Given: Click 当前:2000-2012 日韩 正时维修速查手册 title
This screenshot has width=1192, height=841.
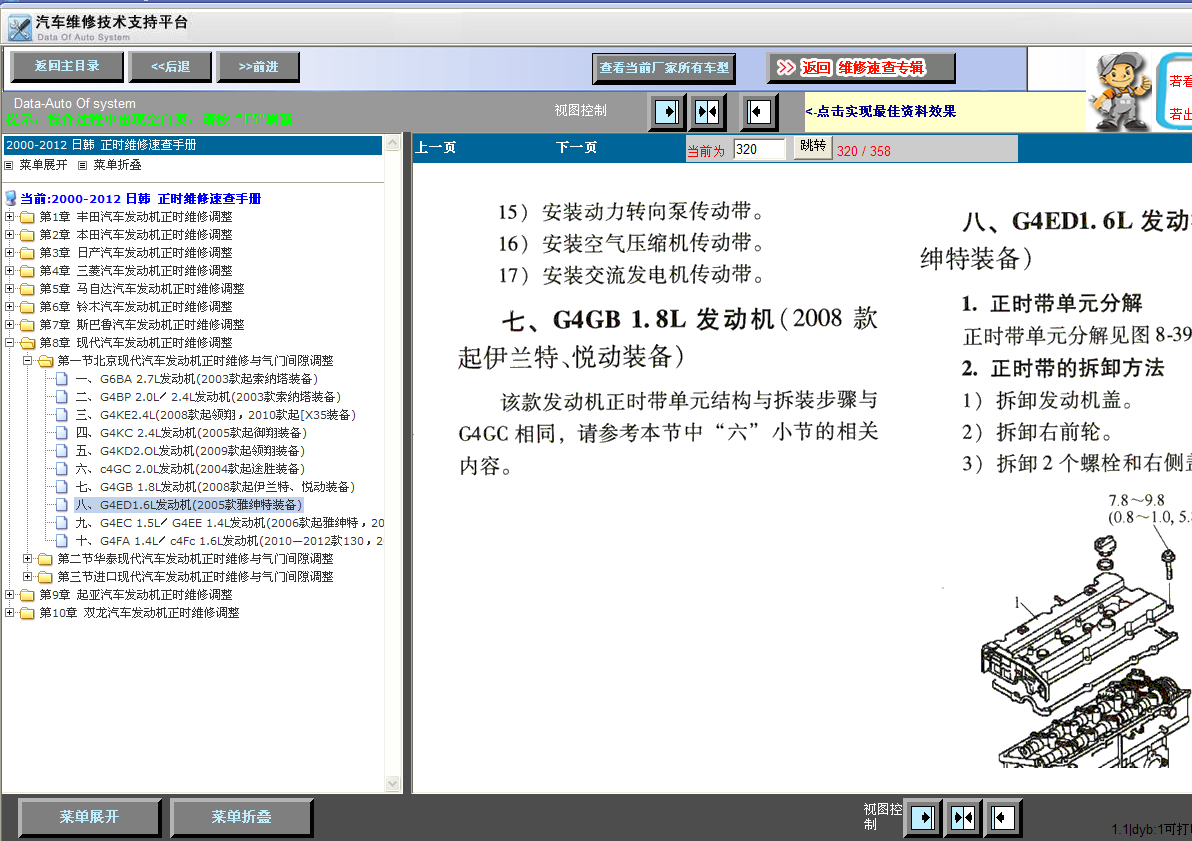Looking at the screenshot, I should pyautogui.click(x=141, y=198).
